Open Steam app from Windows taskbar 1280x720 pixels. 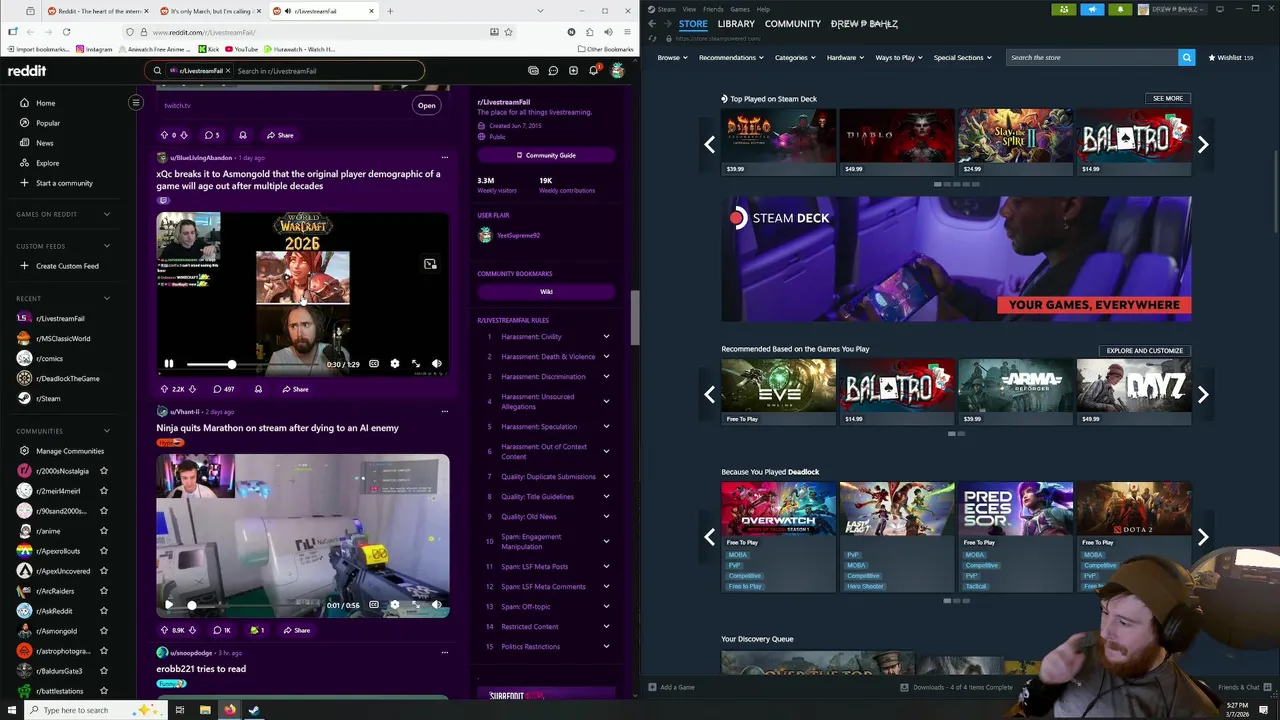click(x=254, y=710)
